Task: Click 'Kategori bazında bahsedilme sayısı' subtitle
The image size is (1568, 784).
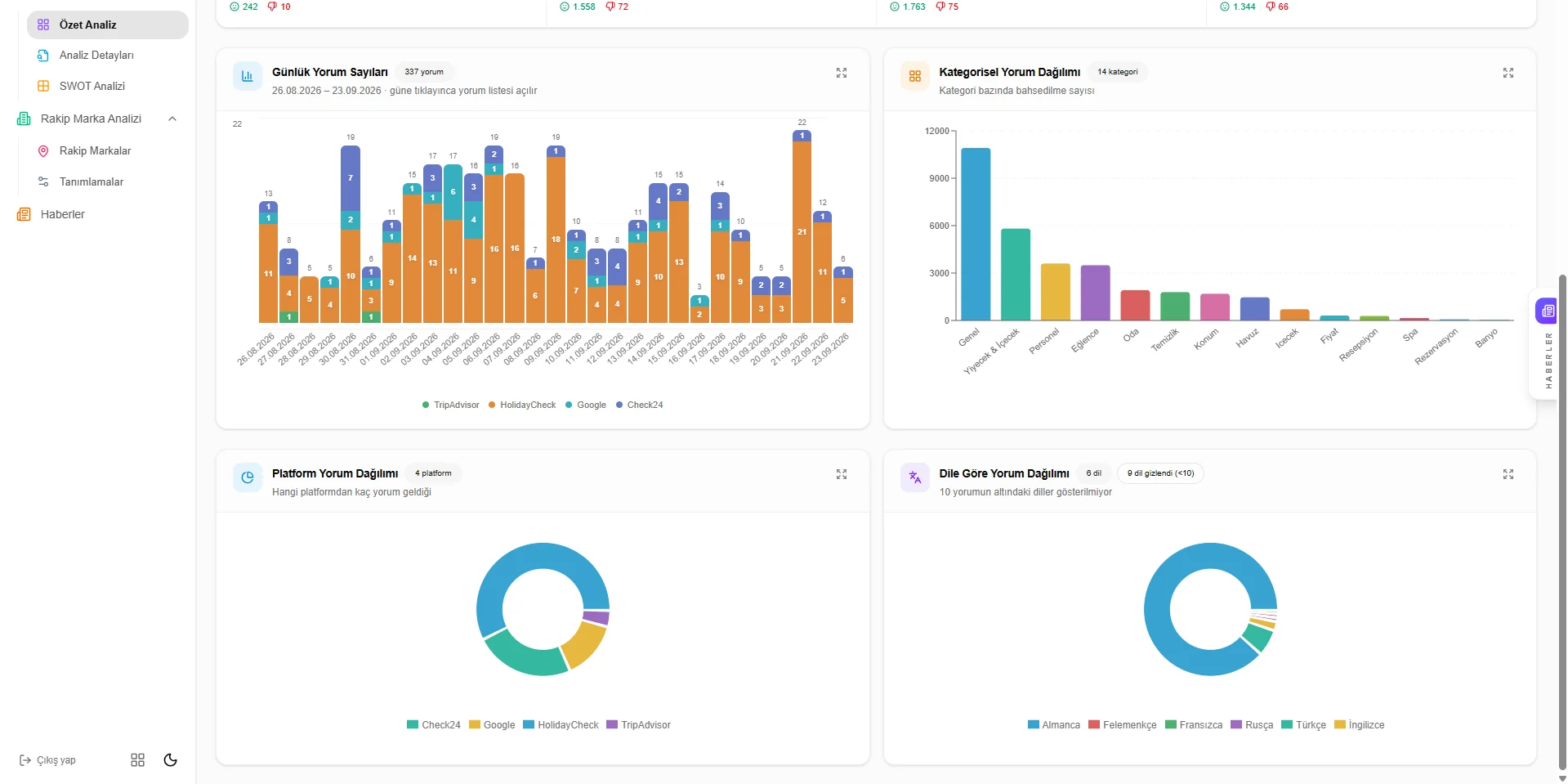Action: point(1016,91)
